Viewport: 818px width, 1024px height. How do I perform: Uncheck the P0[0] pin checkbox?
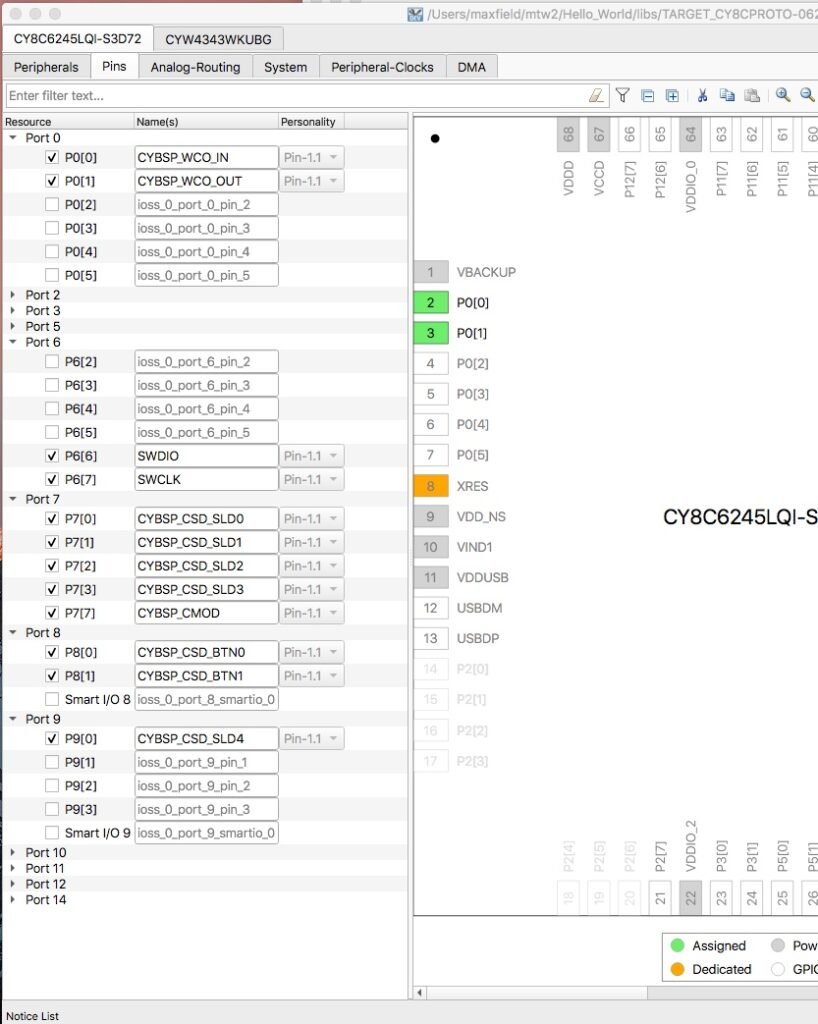click(x=52, y=157)
